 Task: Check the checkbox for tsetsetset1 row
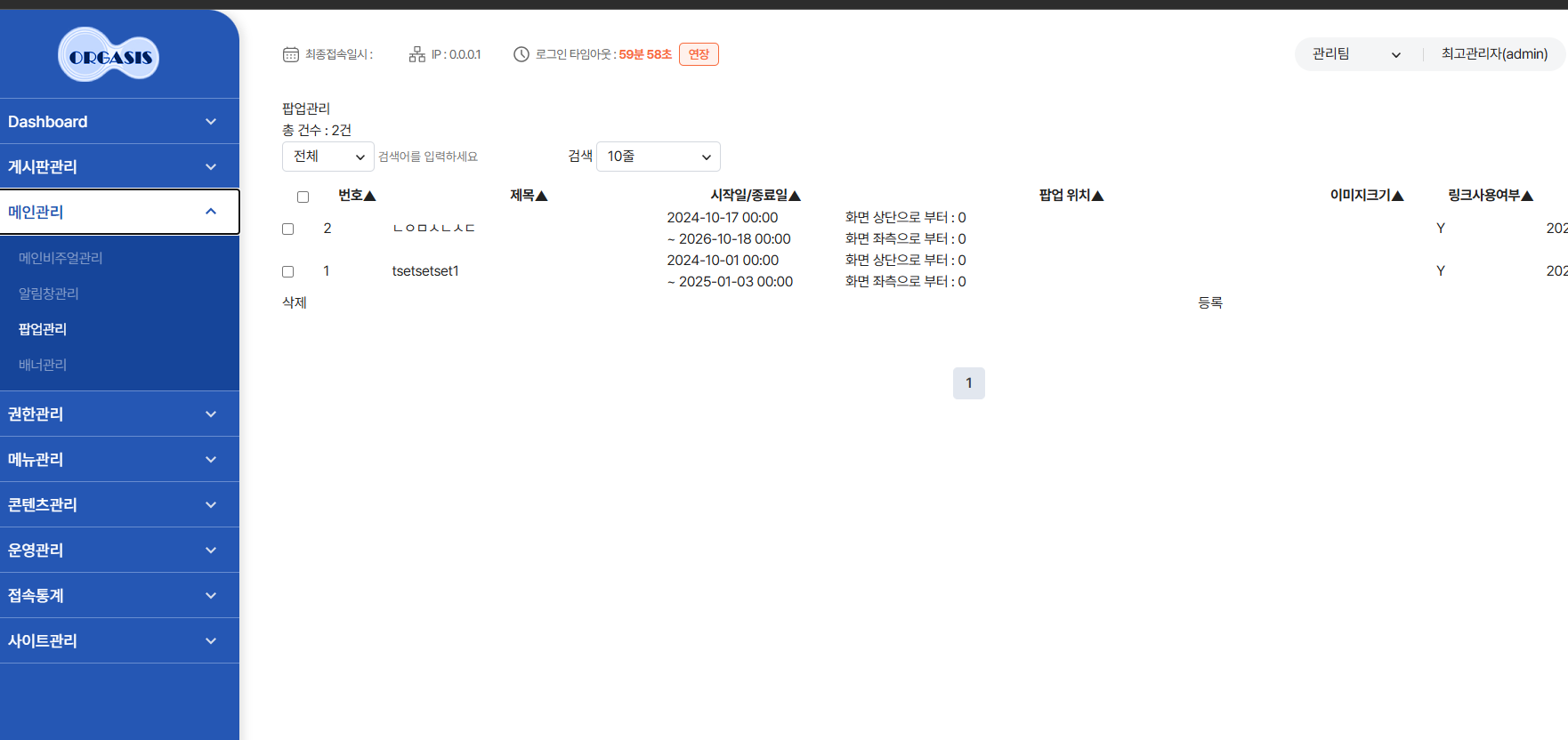[287, 271]
